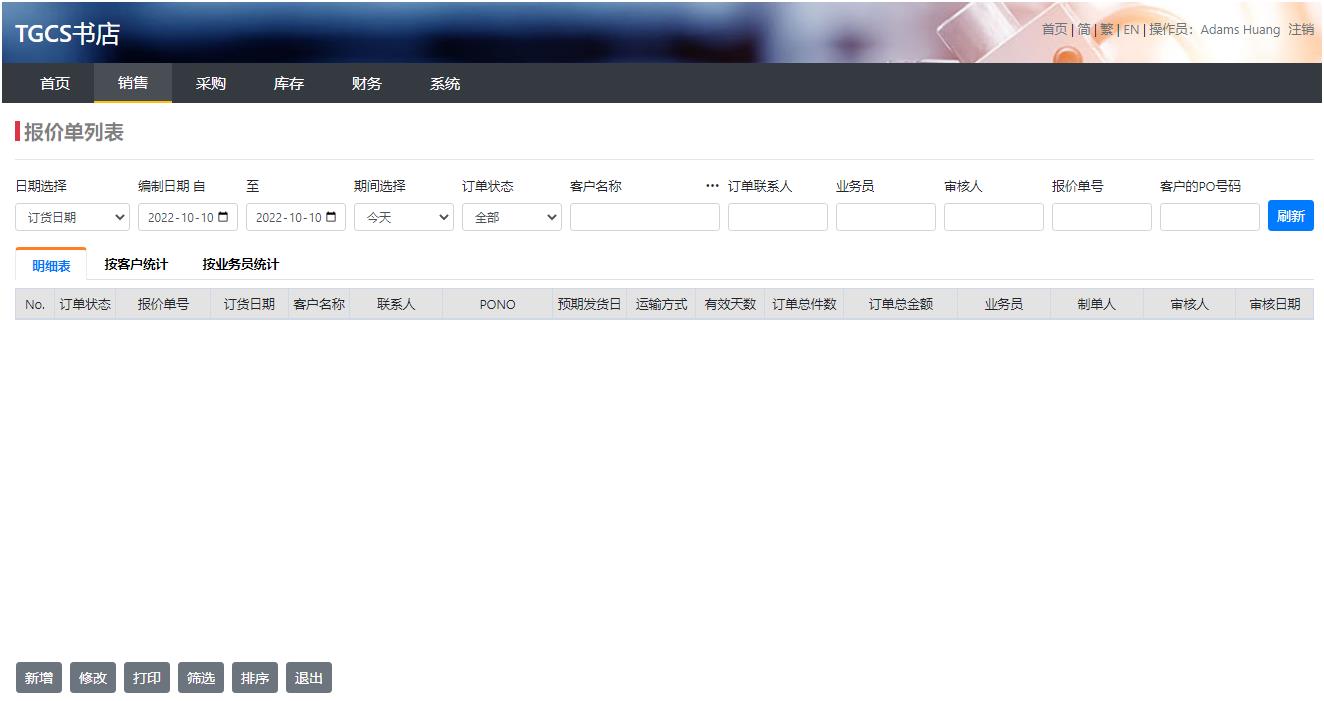Go to 首页 in the navigation bar

tap(55, 84)
